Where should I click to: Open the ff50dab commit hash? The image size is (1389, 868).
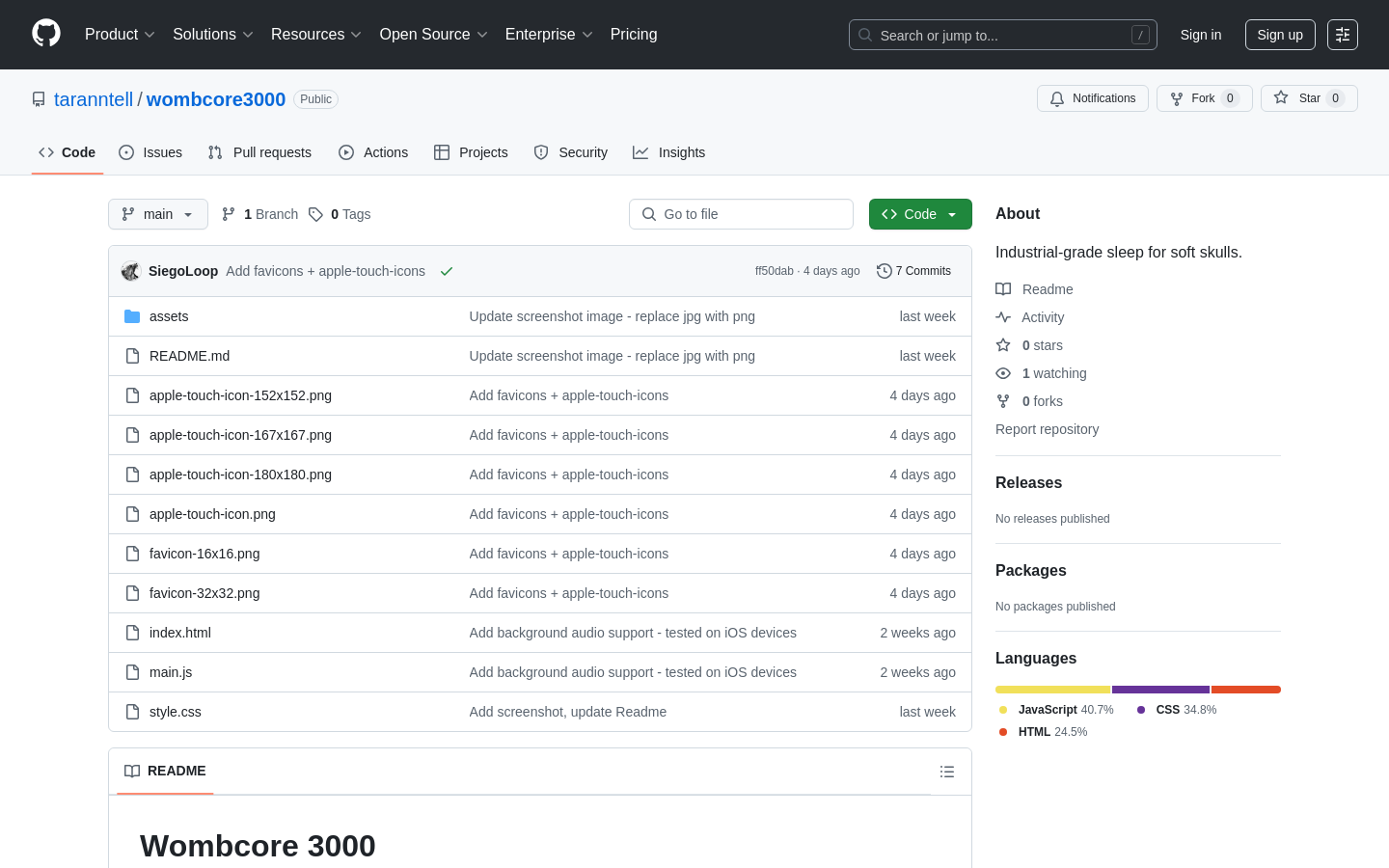click(775, 271)
